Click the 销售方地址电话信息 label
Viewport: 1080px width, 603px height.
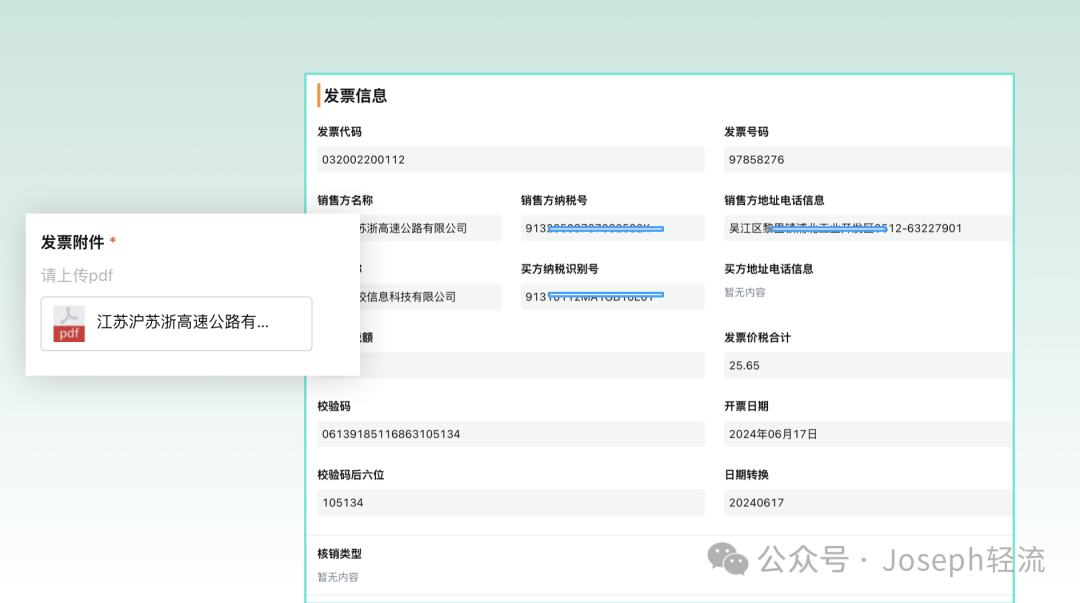(774, 201)
